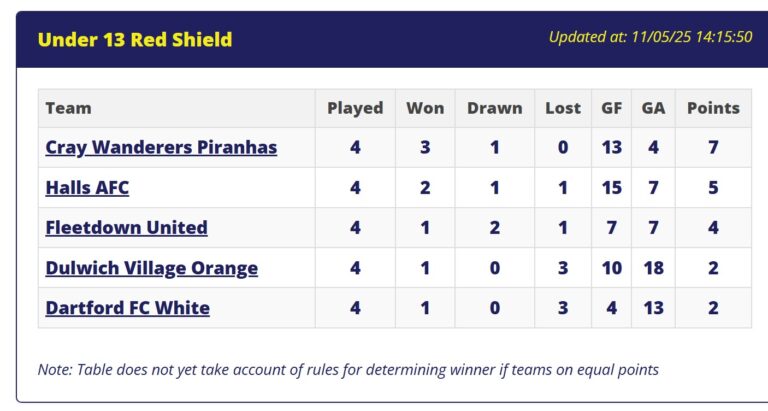Click the Won column header

click(425, 108)
